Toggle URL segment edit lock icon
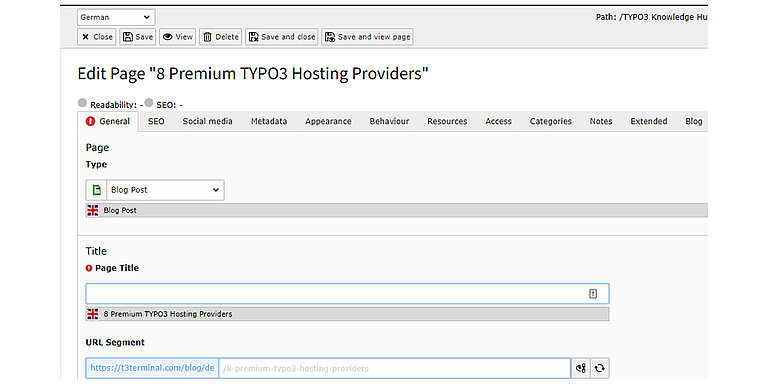The height and width of the screenshot is (384, 768). point(581,368)
